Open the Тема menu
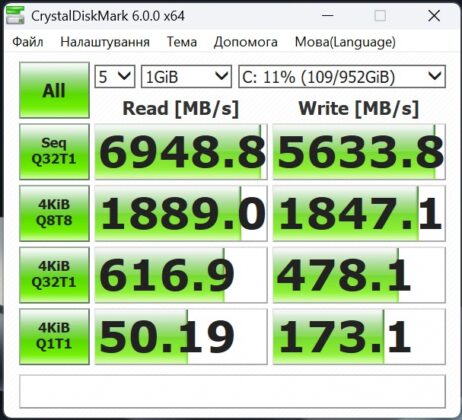The image size is (462, 420). (x=182, y=42)
